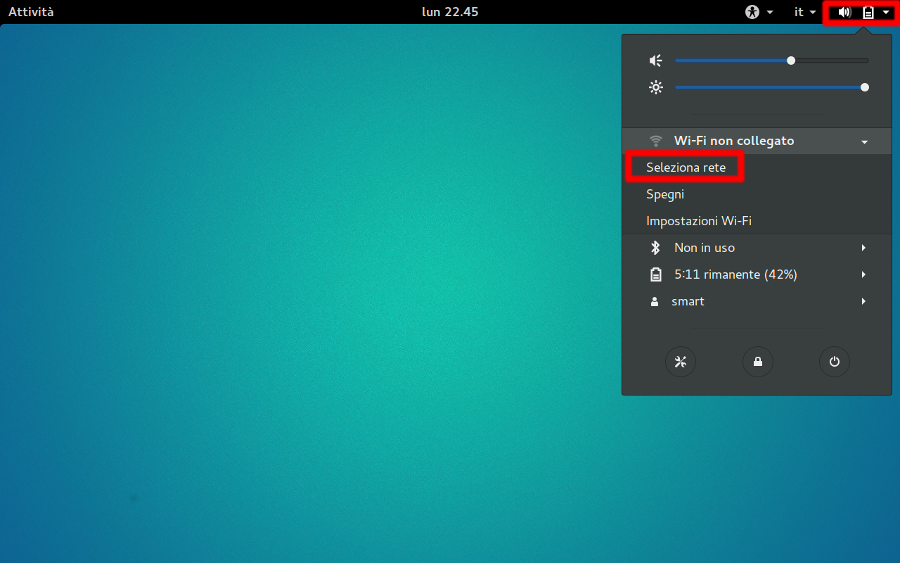Image resolution: width=900 pixels, height=563 pixels.
Task: Open the Attività overview button
Action: [x=31, y=12]
